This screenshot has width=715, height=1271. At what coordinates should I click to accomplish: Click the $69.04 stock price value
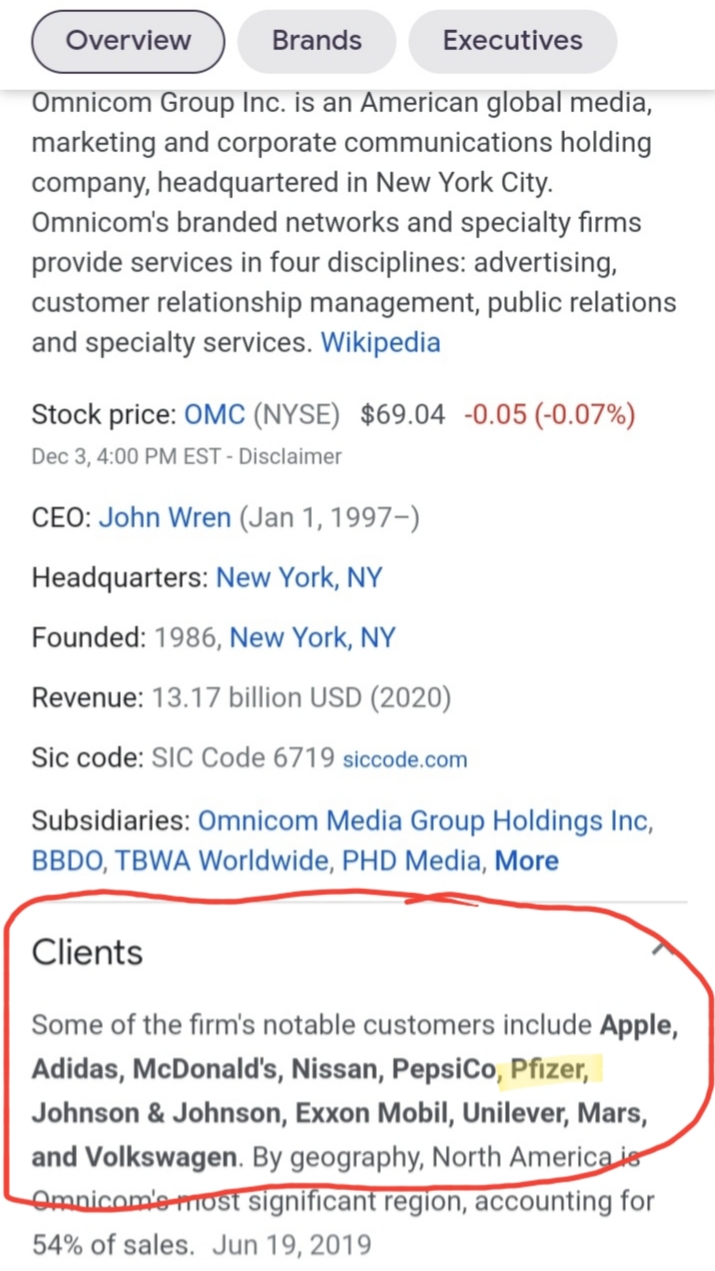[x=402, y=414]
